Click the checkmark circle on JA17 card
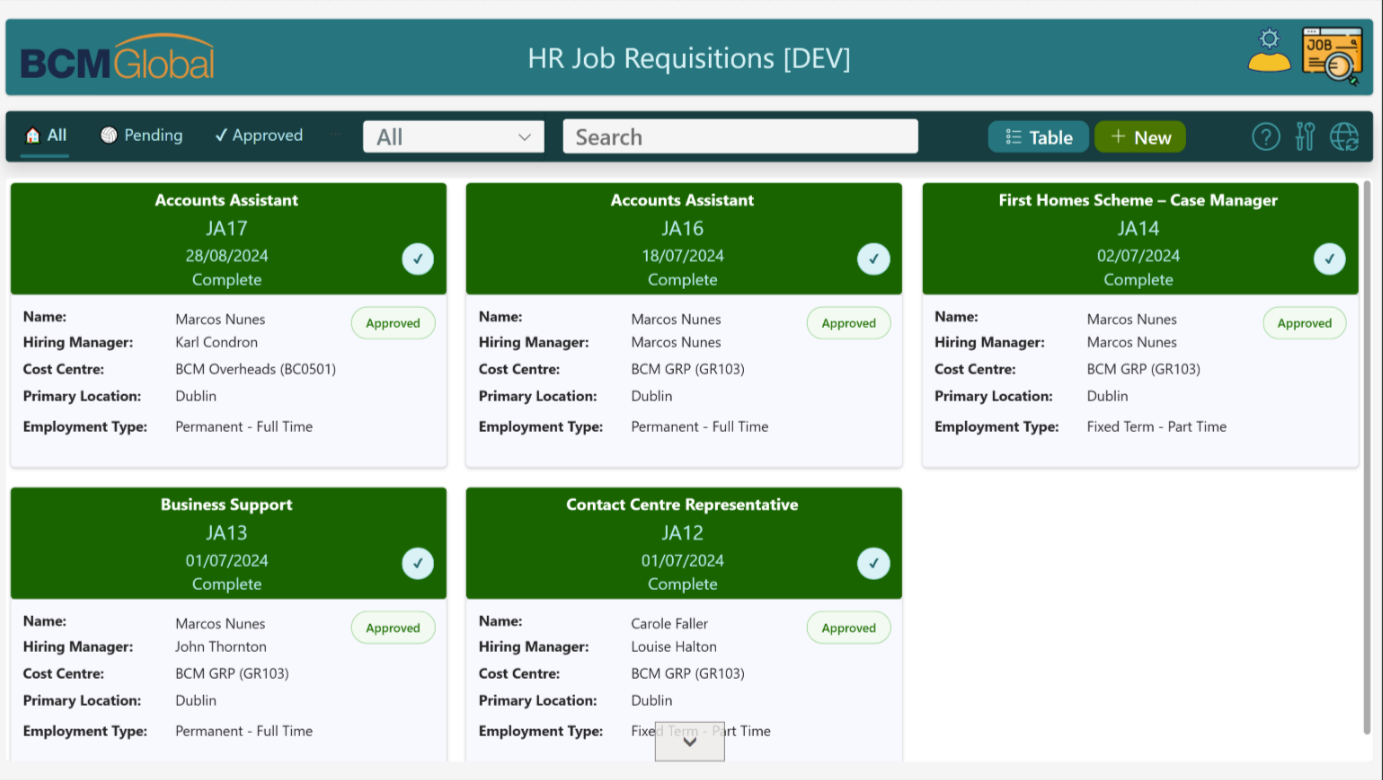 click(x=418, y=259)
